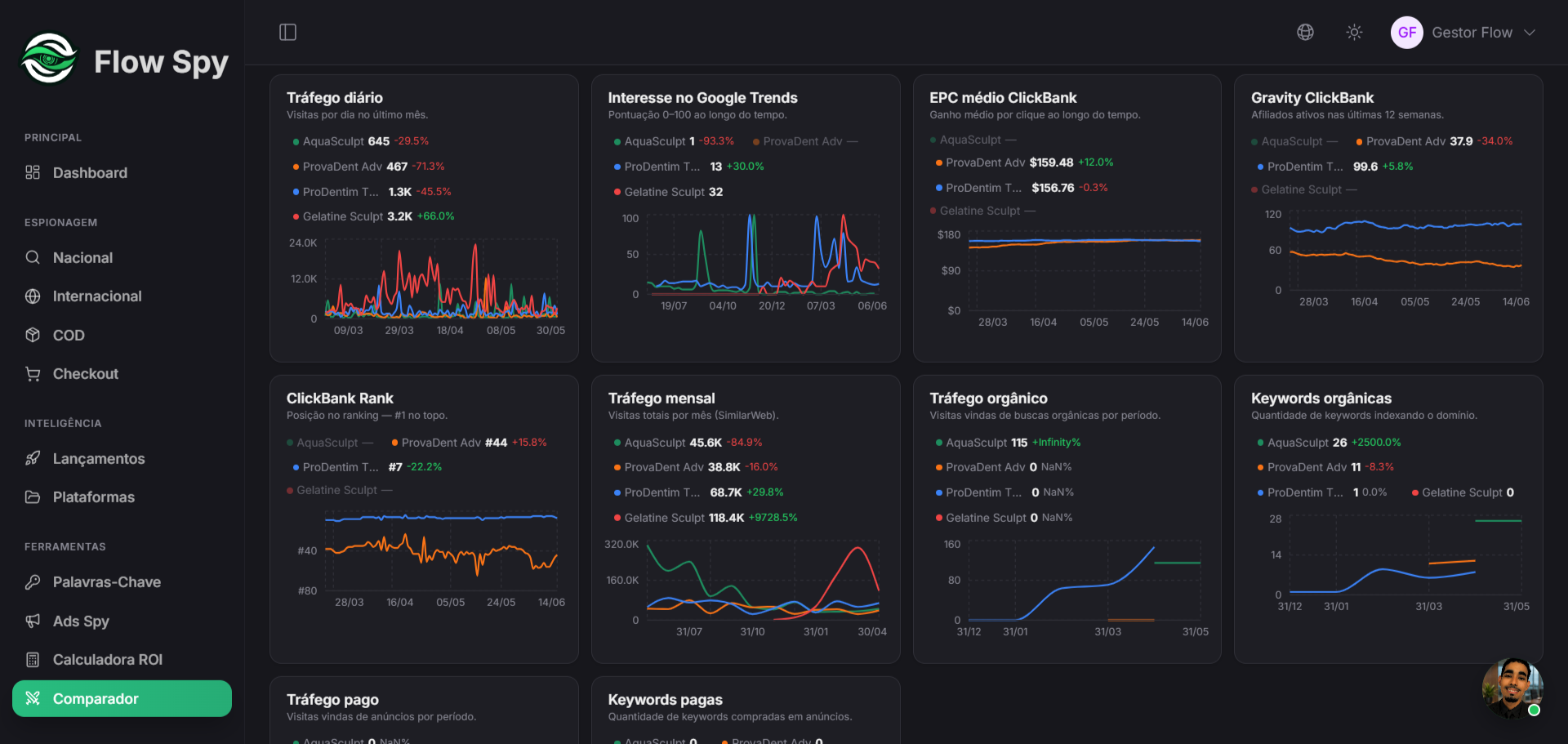This screenshot has height=744, width=1568.
Task: Select the Comparador button
Action: (x=122, y=699)
